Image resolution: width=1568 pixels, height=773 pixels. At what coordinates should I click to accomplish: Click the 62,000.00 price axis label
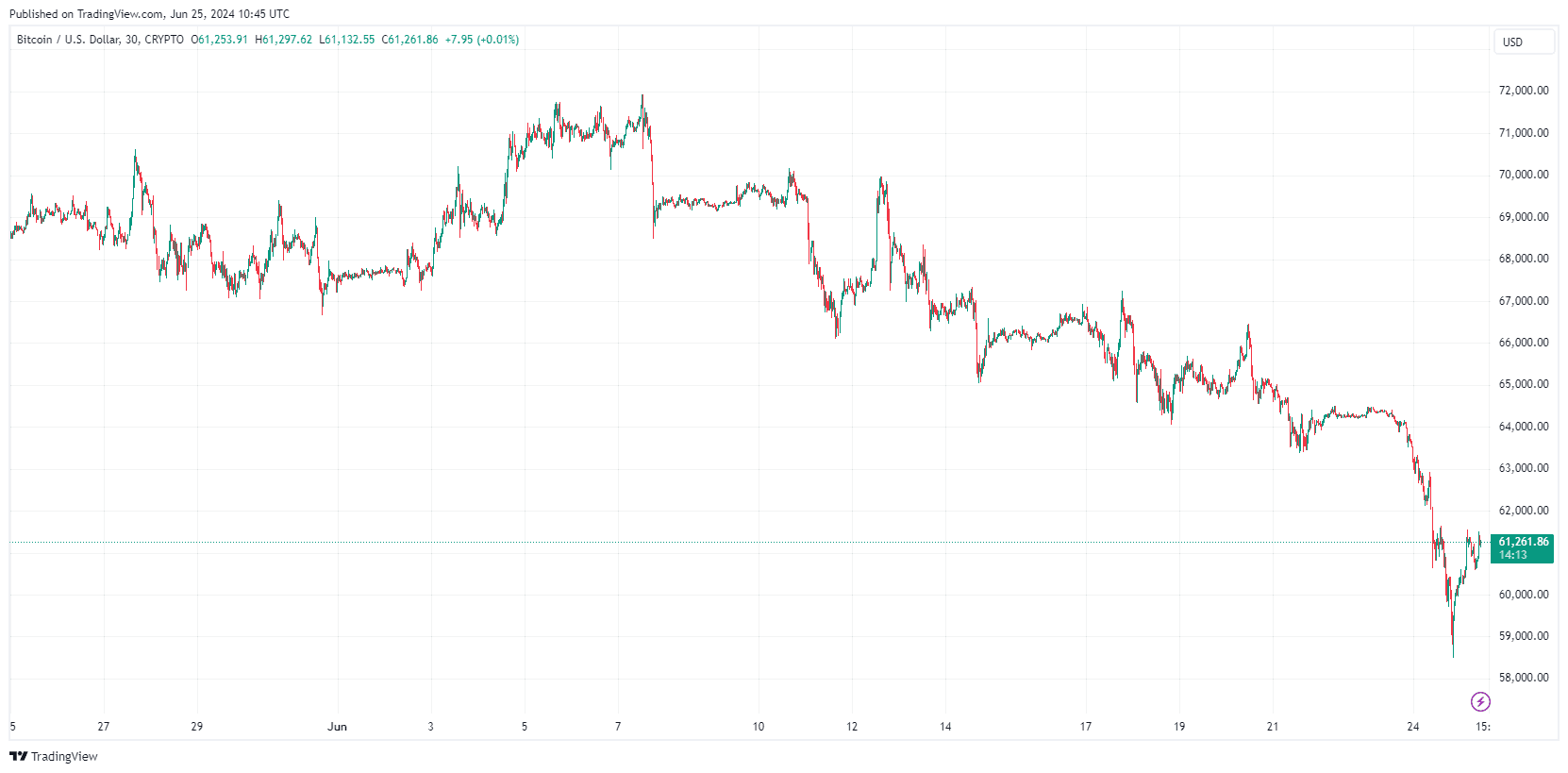[x=1524, y=511]
